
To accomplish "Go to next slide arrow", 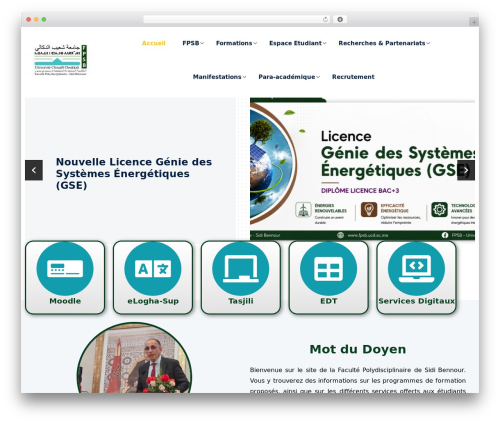I will point(466,170).
